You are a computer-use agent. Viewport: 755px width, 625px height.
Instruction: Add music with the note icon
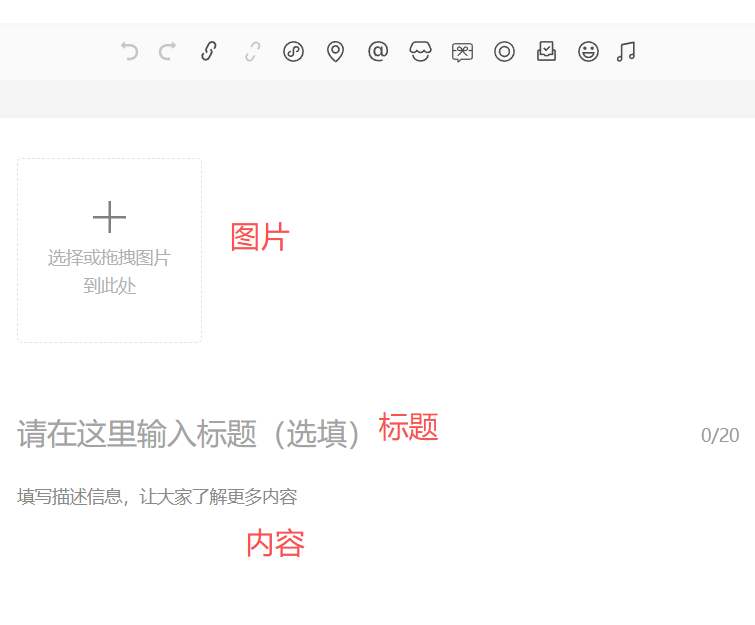point(626,51)
